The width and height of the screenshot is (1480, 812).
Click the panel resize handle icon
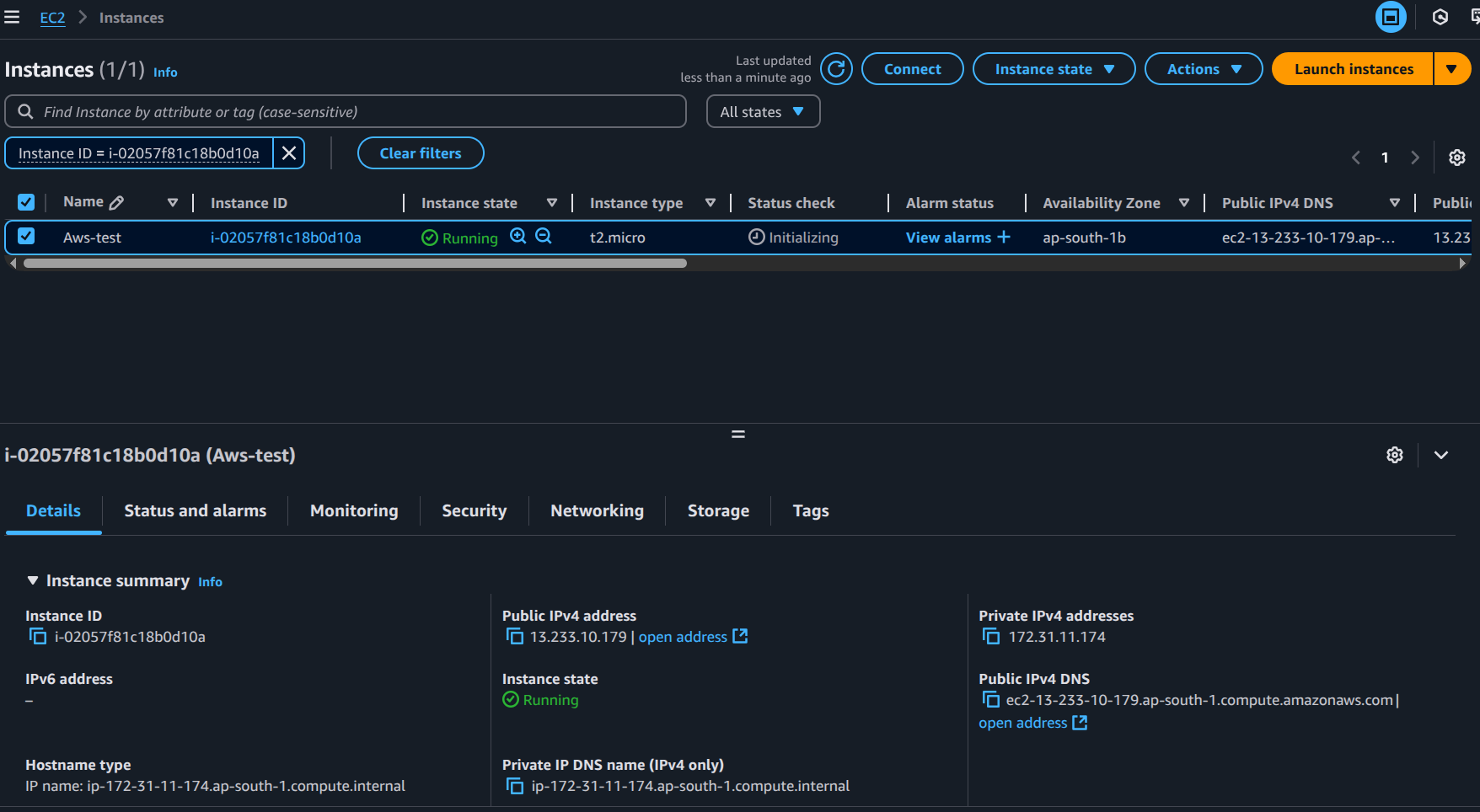point(738,435)
